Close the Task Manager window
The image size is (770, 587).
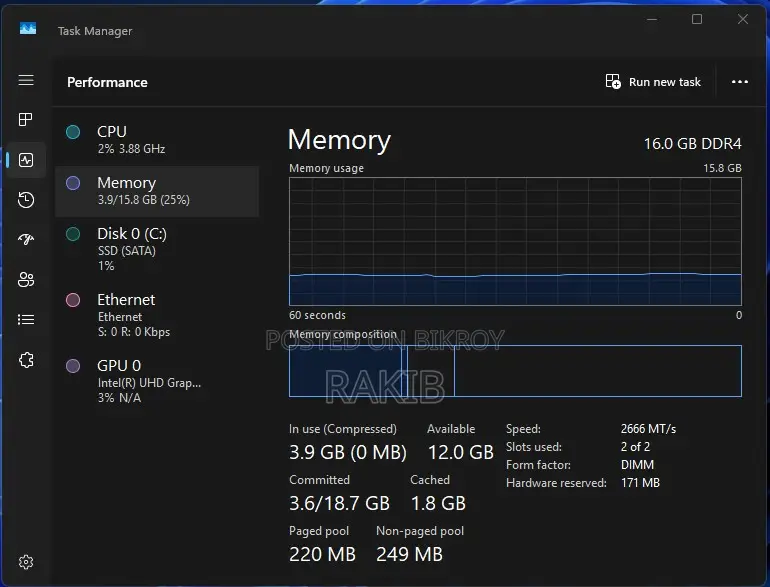click(742, 19)
